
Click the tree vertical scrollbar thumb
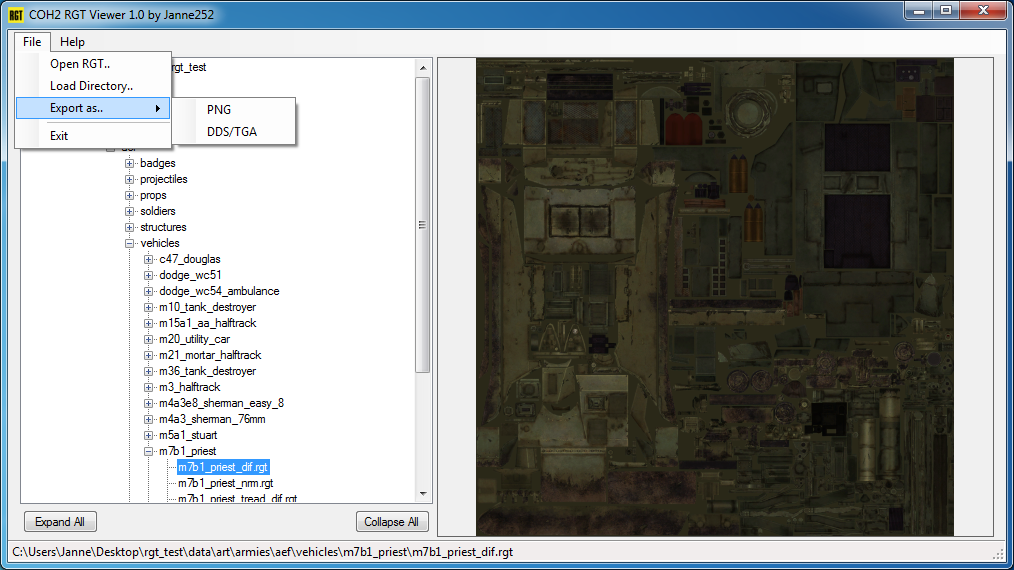point(423,225)
